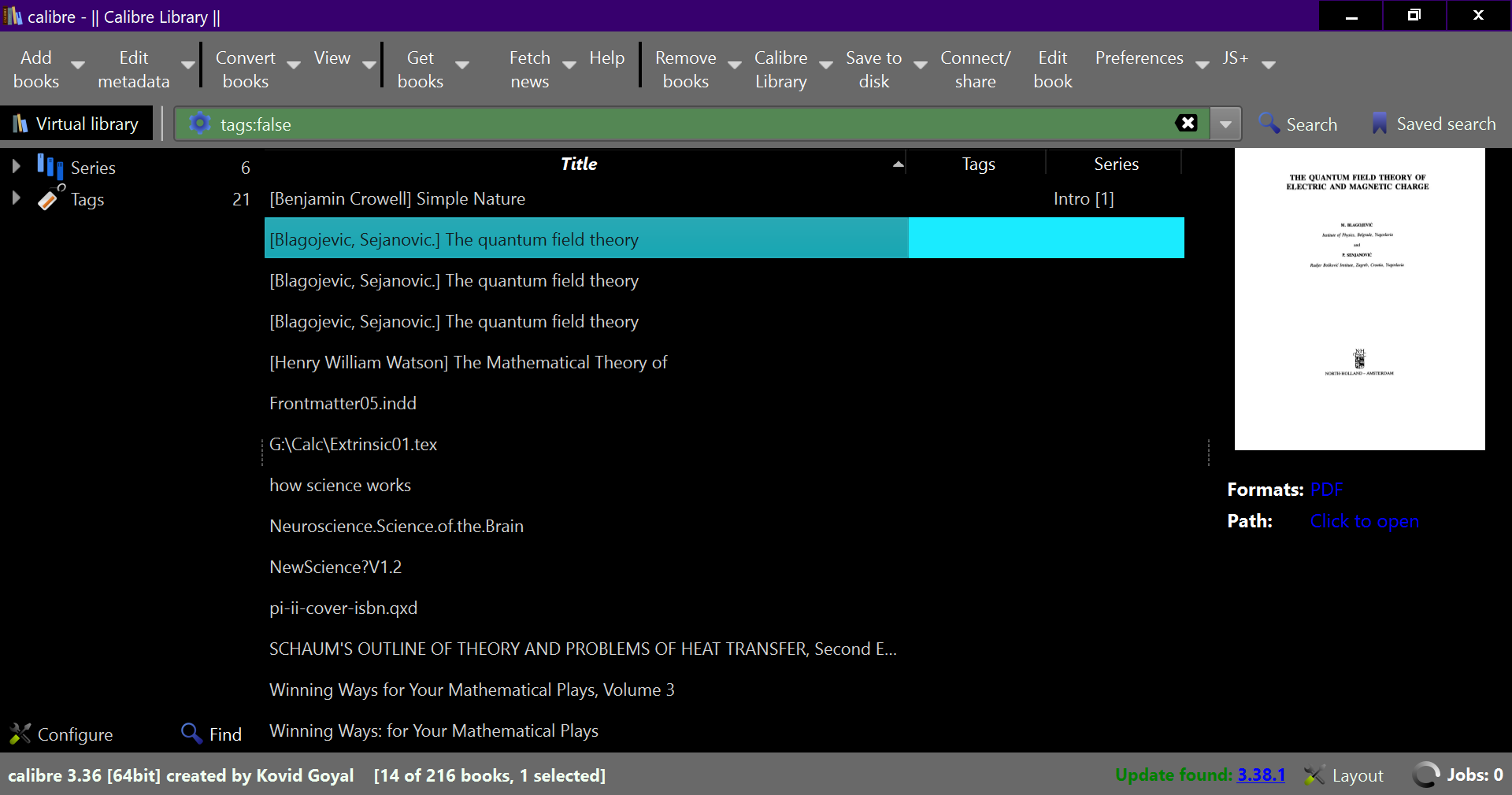
Task: Click Fetch news in the toolbar
Action: (x=529, y=69)
